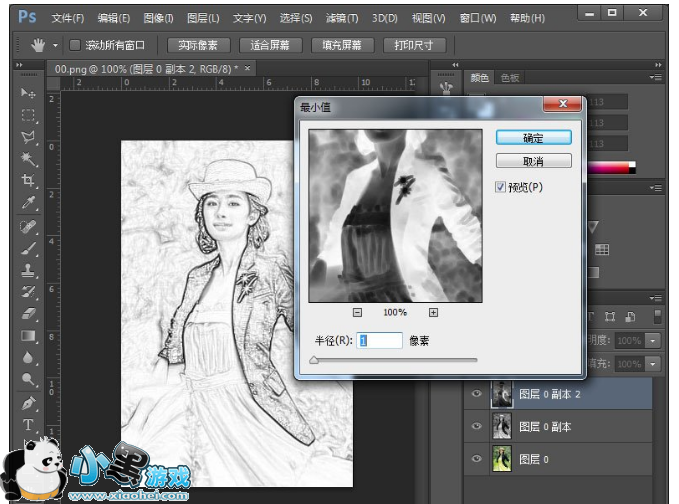679x504 pixels.
Task: Uncheck the 预览(P) preview checkbox
Action: [x=502, y=186]
